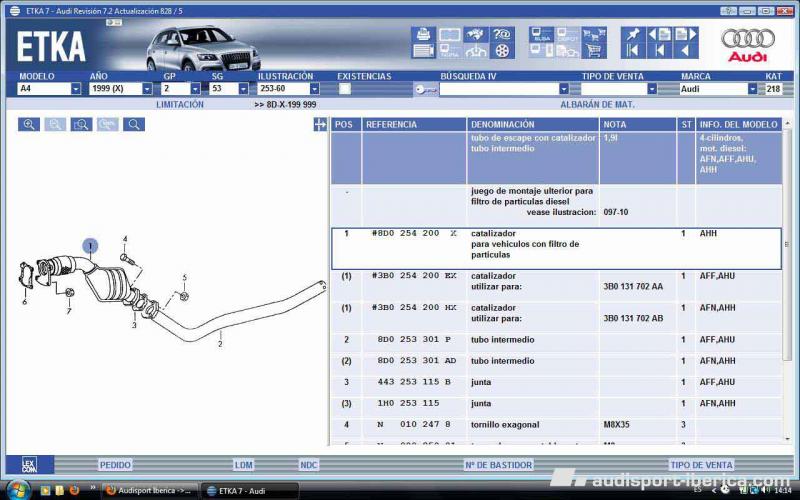Select part row #3B0 254 200 HX
Screen dimensions: 800x500
pyautogui.click(x=556, y=317)
